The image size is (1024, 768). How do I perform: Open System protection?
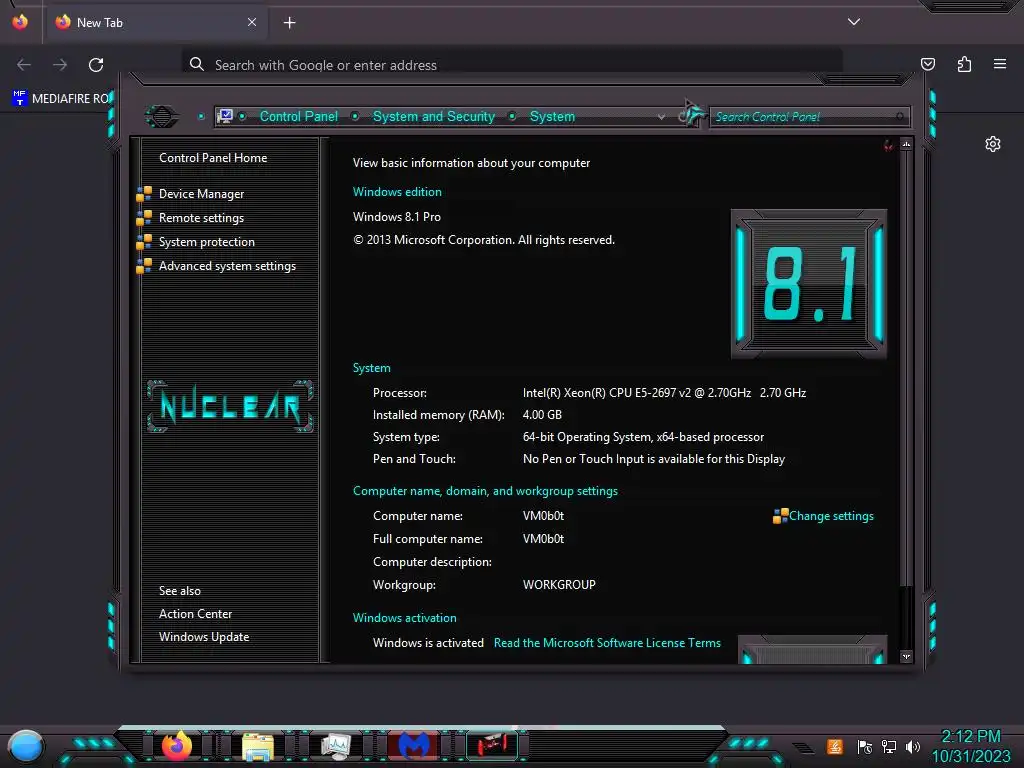click(206, 242)
